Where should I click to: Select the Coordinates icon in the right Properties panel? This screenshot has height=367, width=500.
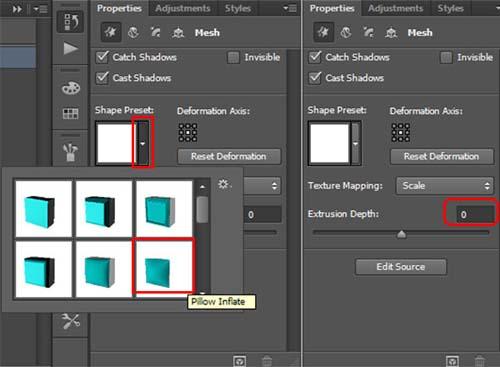[391, 33]
